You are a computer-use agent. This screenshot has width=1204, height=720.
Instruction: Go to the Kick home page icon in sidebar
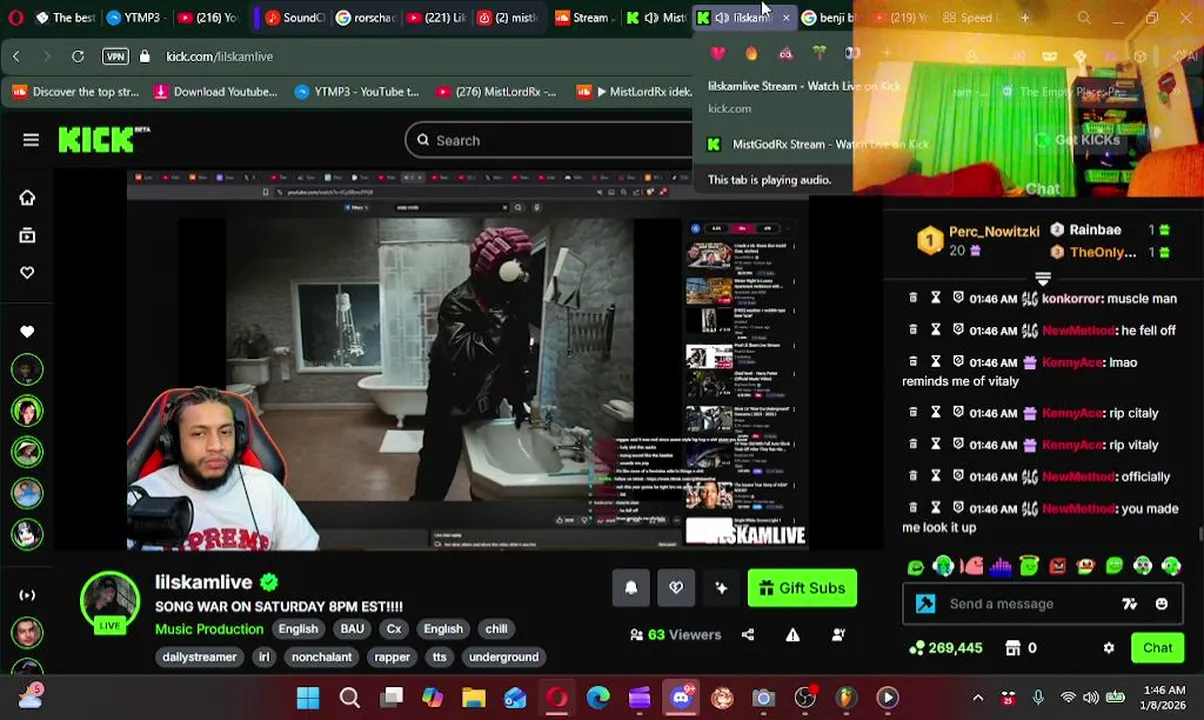(27, 198)
